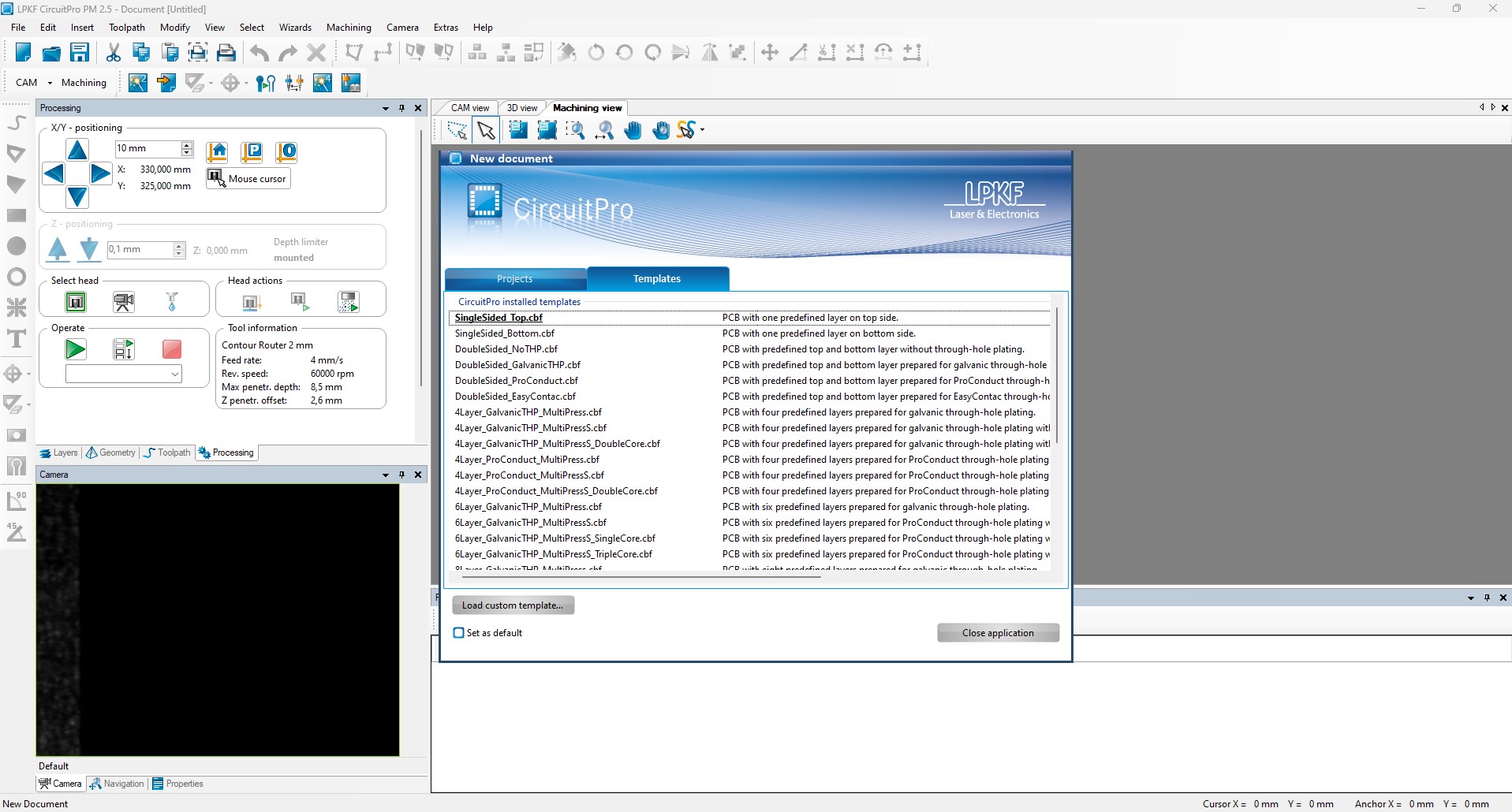Increase the X/Y step size with spinner arrow

(187, 145)
